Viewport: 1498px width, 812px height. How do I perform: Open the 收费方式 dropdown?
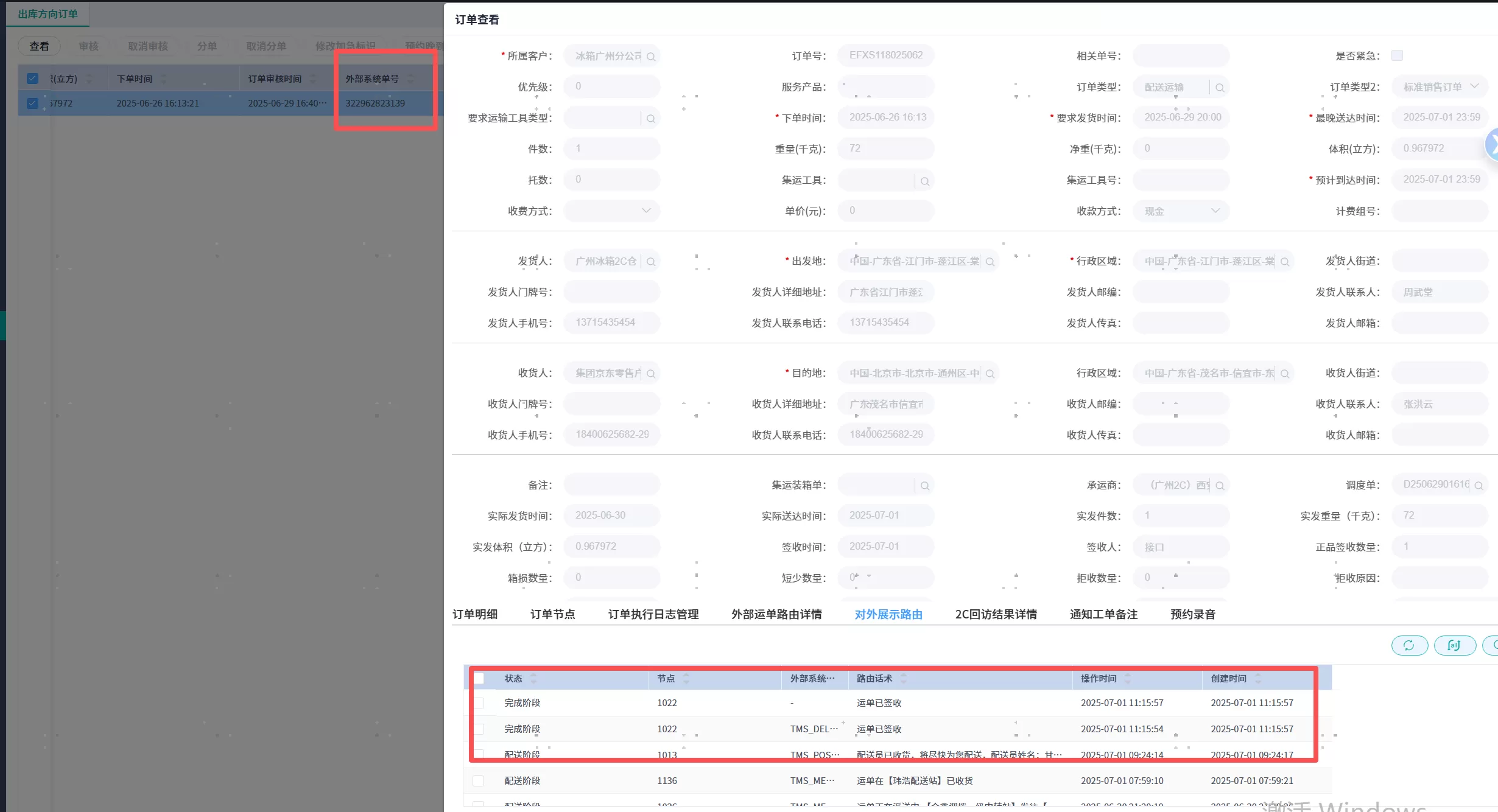(x=646, y=211)
